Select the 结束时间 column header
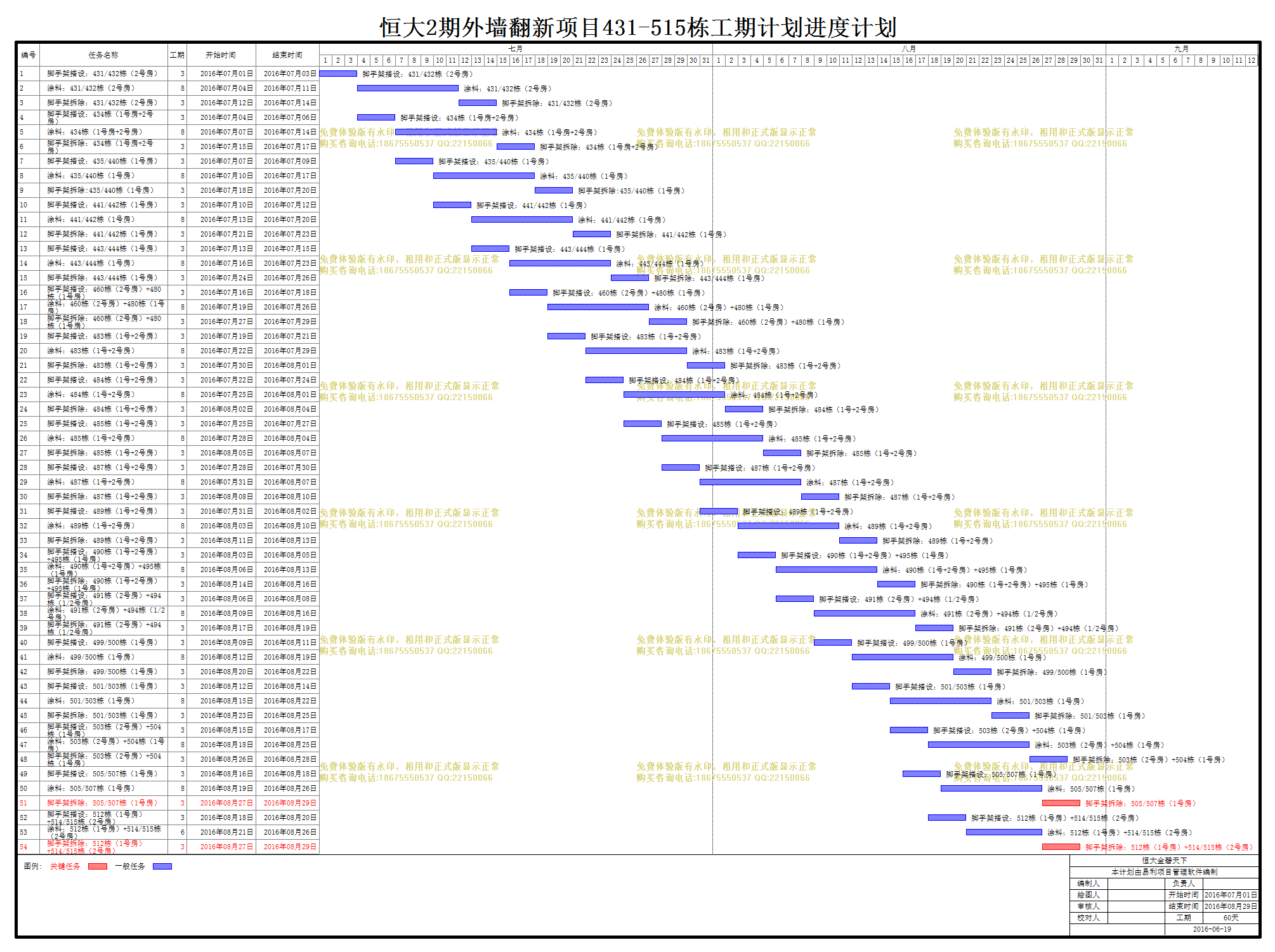1275x952 pixels. click(x=287, y=55)
